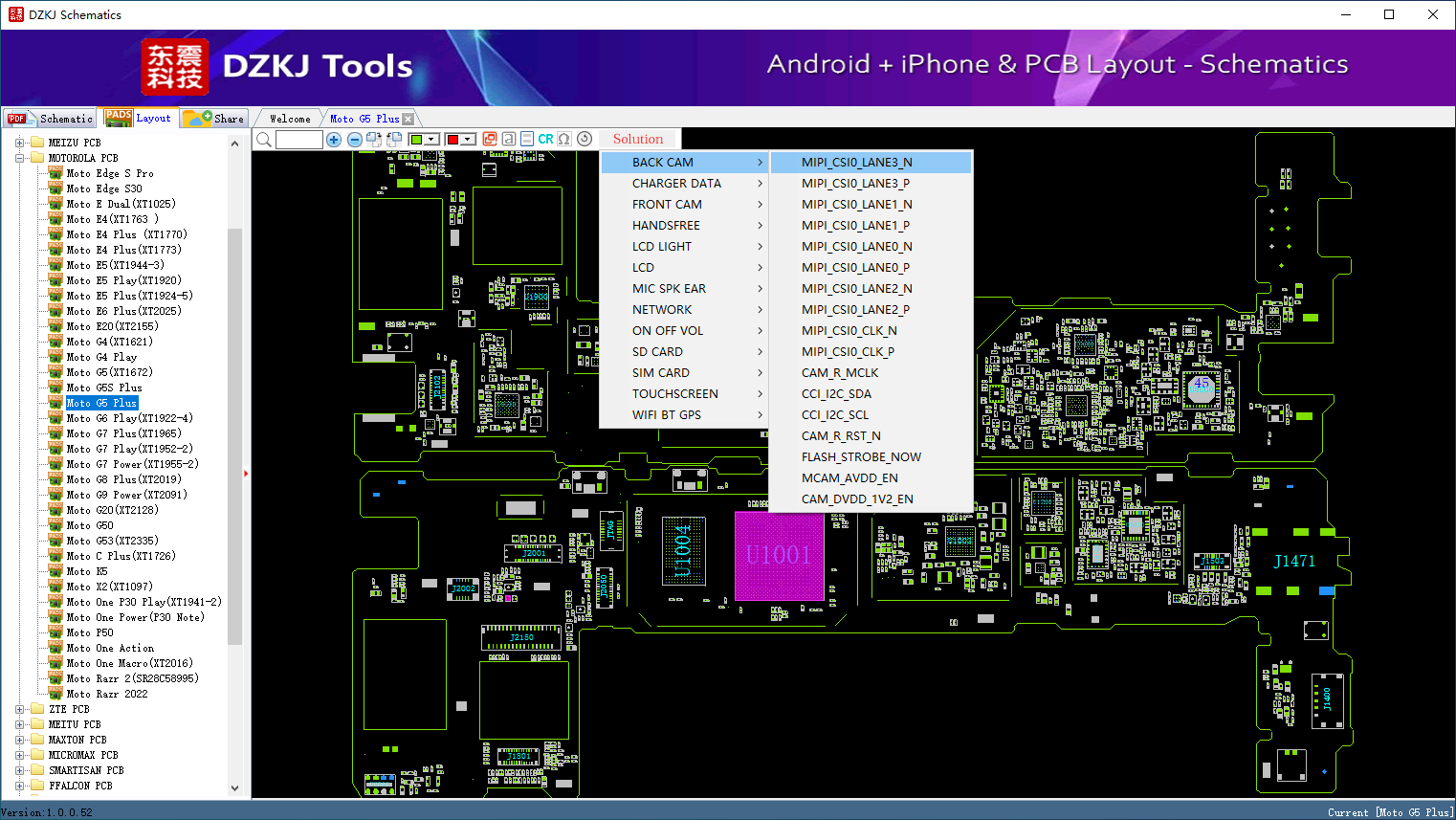Expand the ZTE PCB tree node
Viewport: 1456px width, 820px height.
20,709
